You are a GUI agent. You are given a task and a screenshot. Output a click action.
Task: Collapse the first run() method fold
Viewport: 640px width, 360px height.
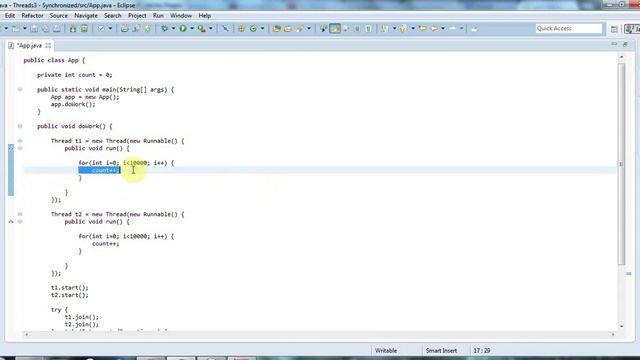20,148
